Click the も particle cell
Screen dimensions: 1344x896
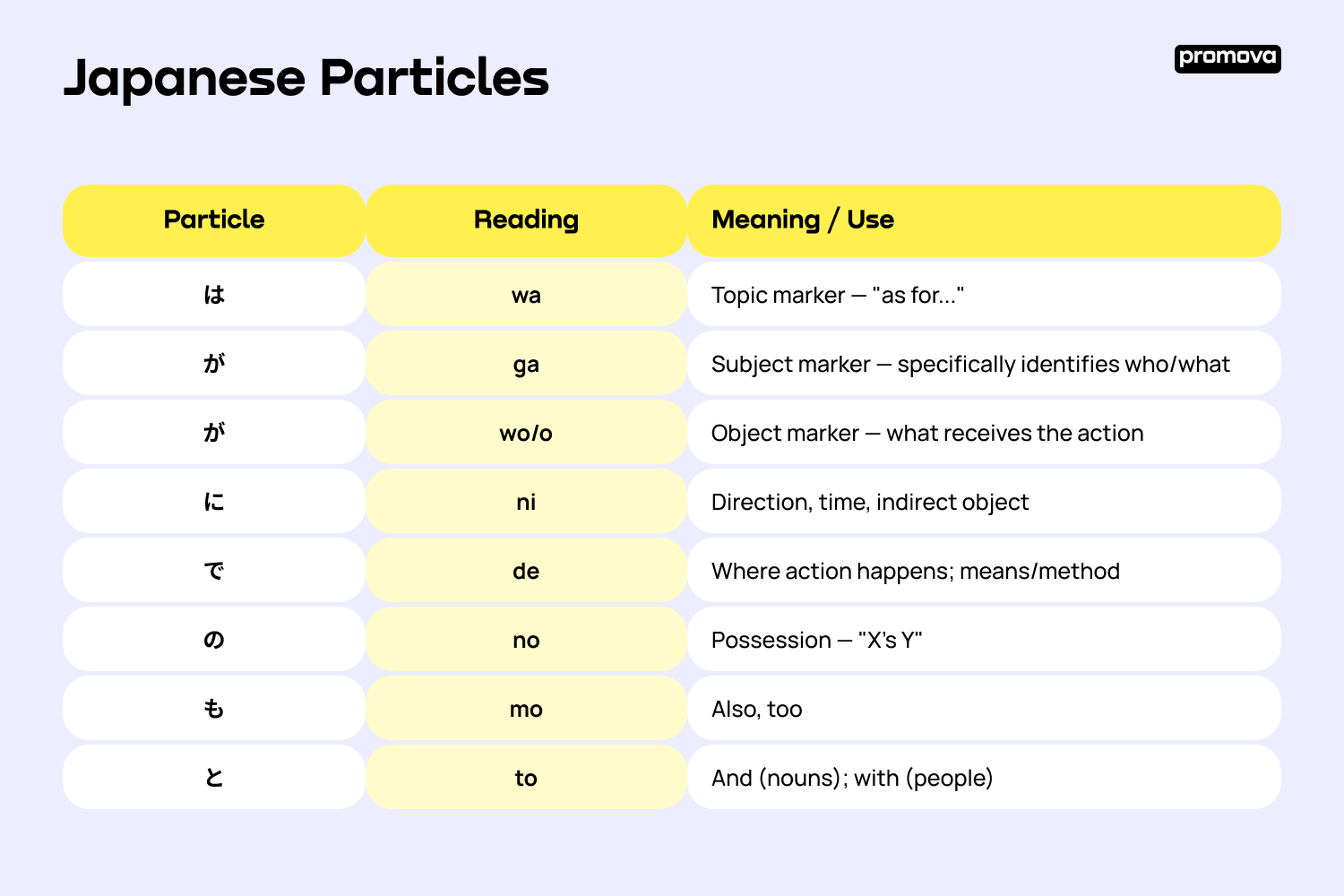[214, 708]
